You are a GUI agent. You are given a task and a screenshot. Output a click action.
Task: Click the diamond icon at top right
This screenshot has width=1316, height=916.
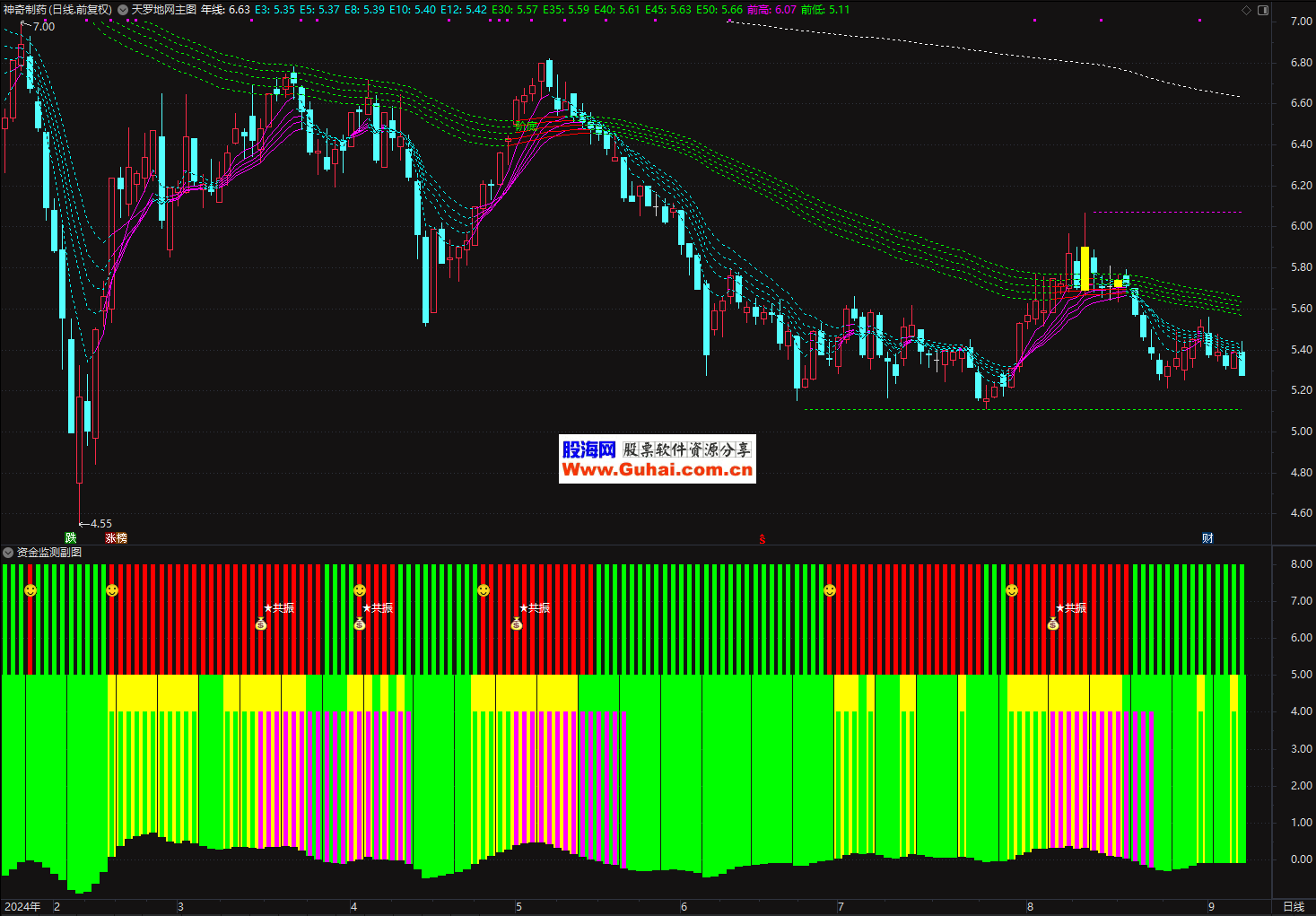click(1246, 10)
